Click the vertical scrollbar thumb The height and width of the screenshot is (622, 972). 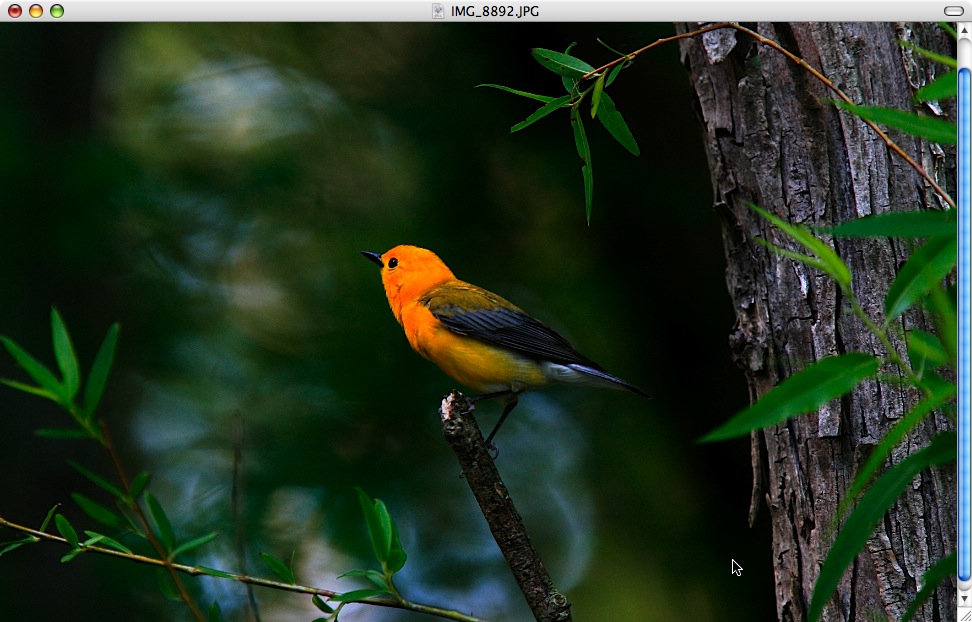[965, 324]
